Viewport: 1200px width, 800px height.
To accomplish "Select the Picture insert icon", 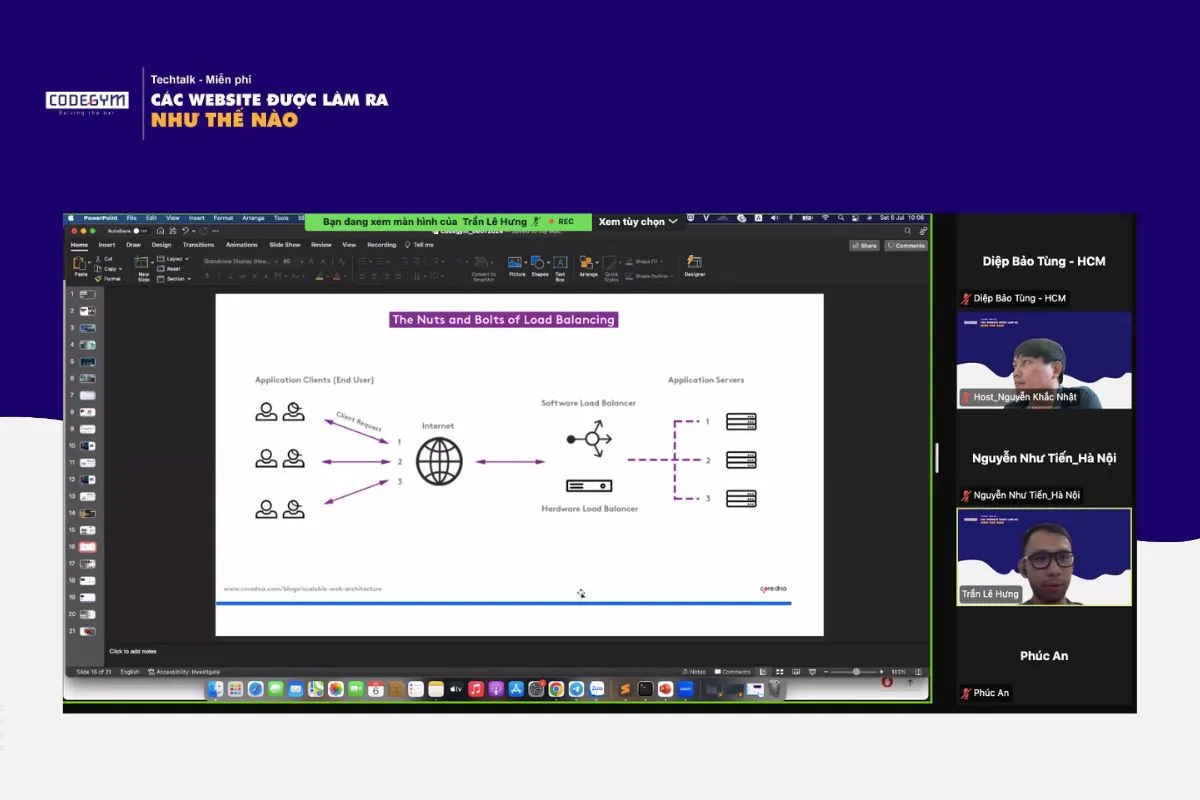I will point(516,264).
